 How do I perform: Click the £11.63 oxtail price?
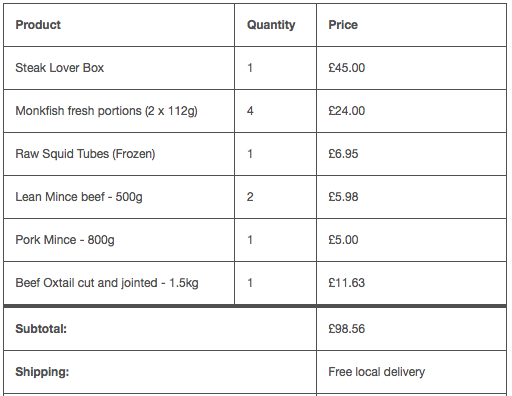pos(347,283)
